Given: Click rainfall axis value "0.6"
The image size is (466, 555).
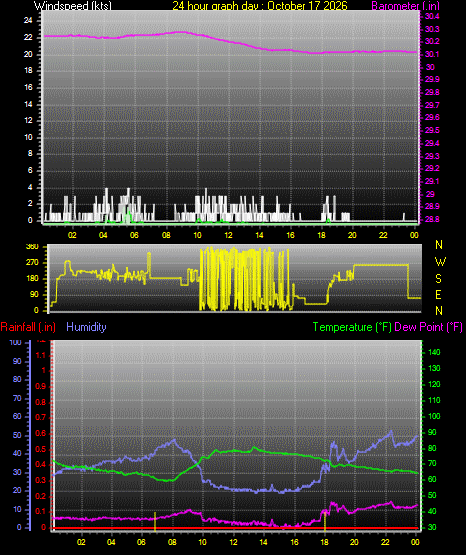Looking at the screenshot, I should (41, 433).
